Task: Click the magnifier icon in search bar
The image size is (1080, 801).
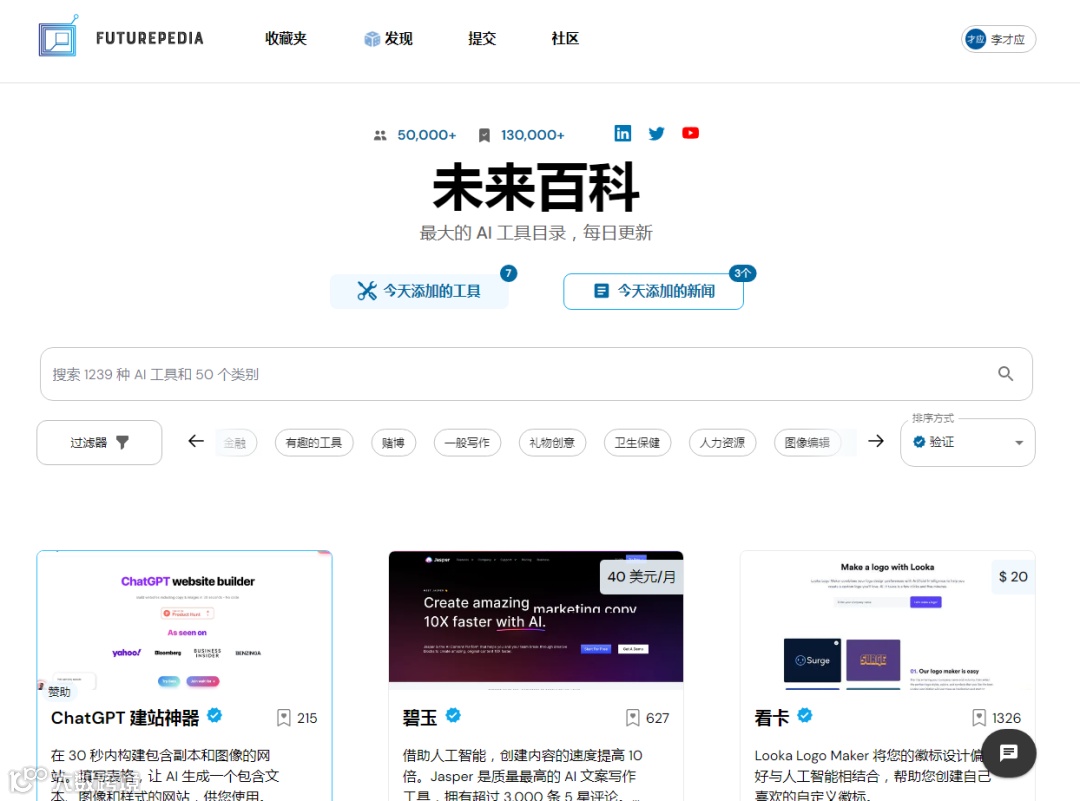Action: pyautogui.click(x=1006, y=374)
